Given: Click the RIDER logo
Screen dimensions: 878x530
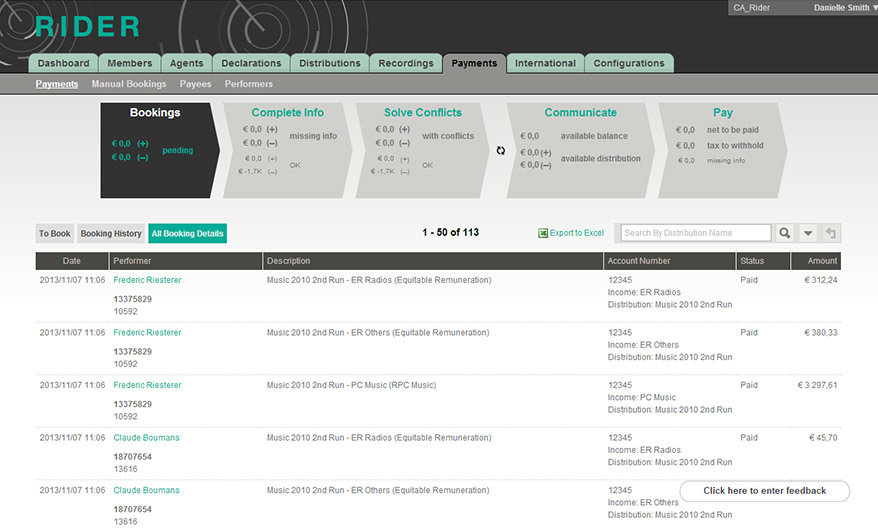Looking at the screenshot, I should 87,27.
